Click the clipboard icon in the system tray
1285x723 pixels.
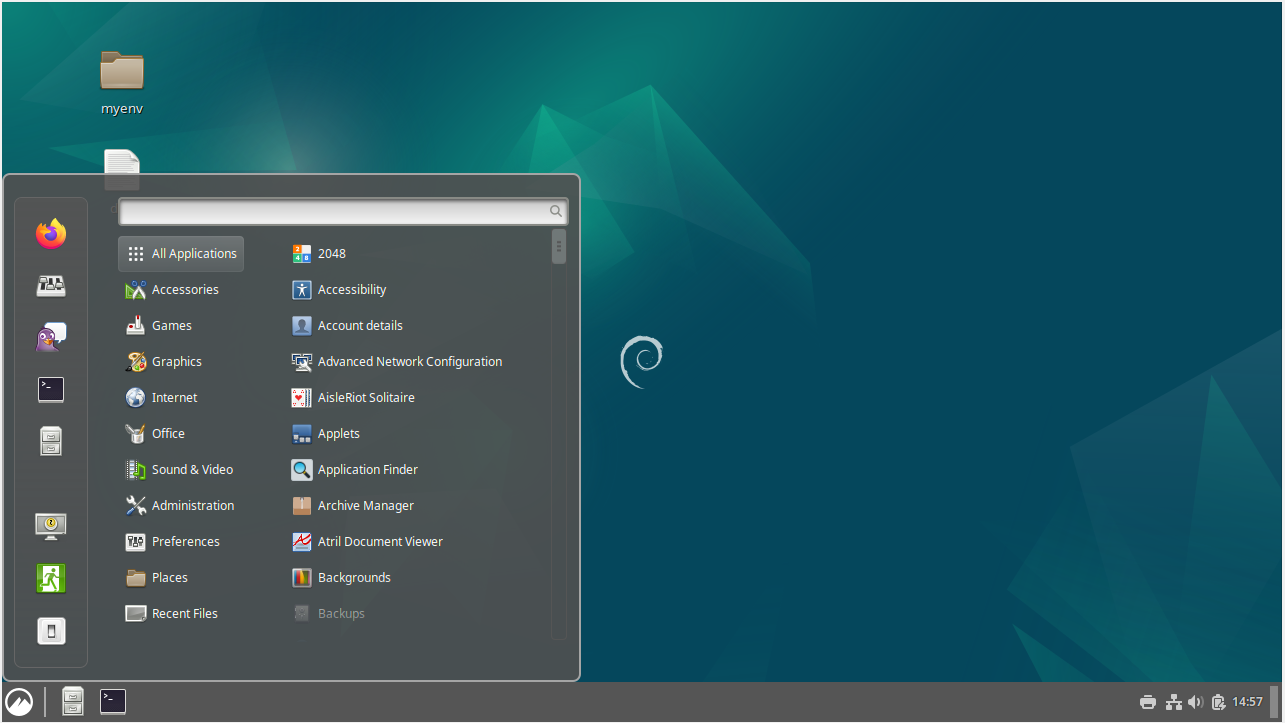(1219, 701)
